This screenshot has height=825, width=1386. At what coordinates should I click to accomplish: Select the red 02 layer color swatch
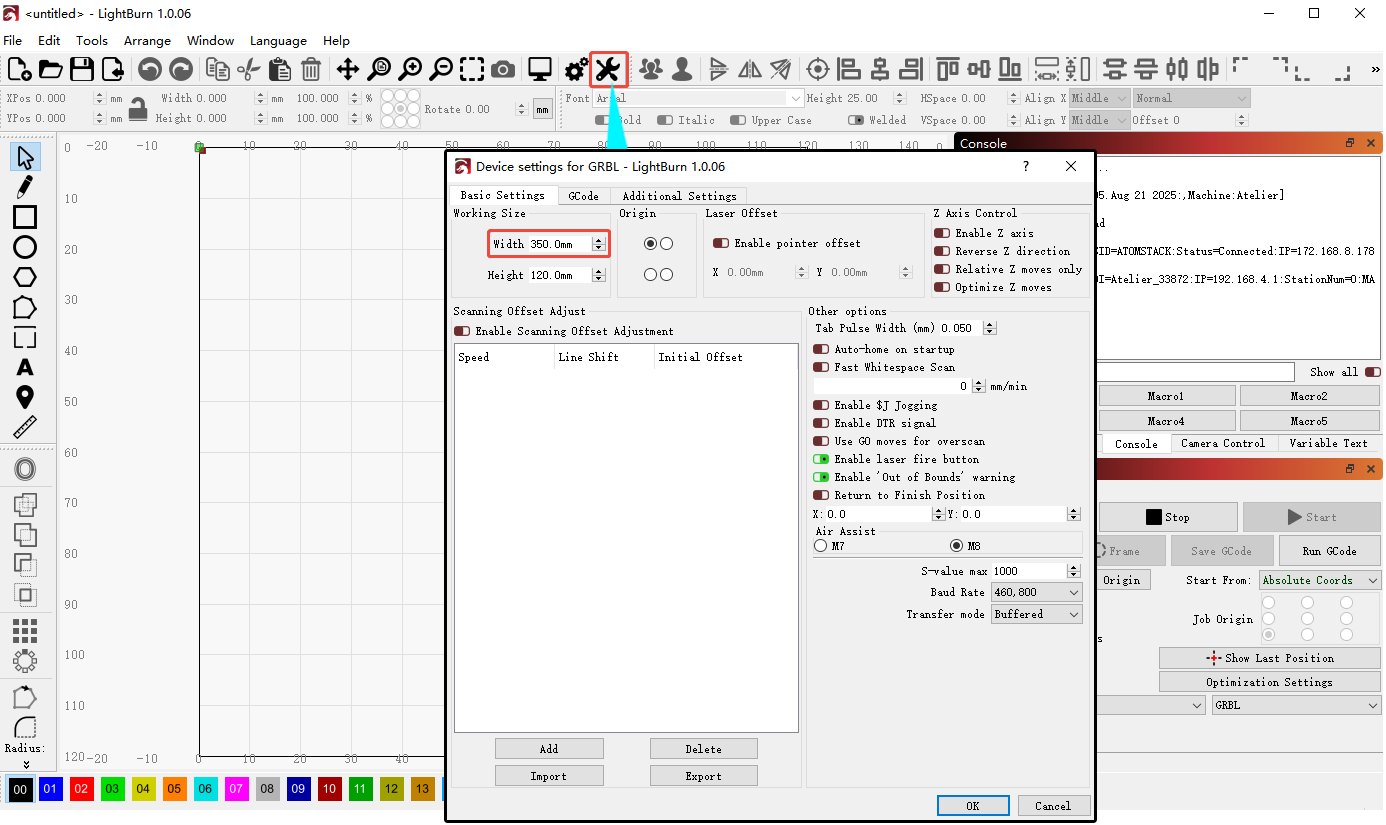pyautogui.click(x=82, y=789)
